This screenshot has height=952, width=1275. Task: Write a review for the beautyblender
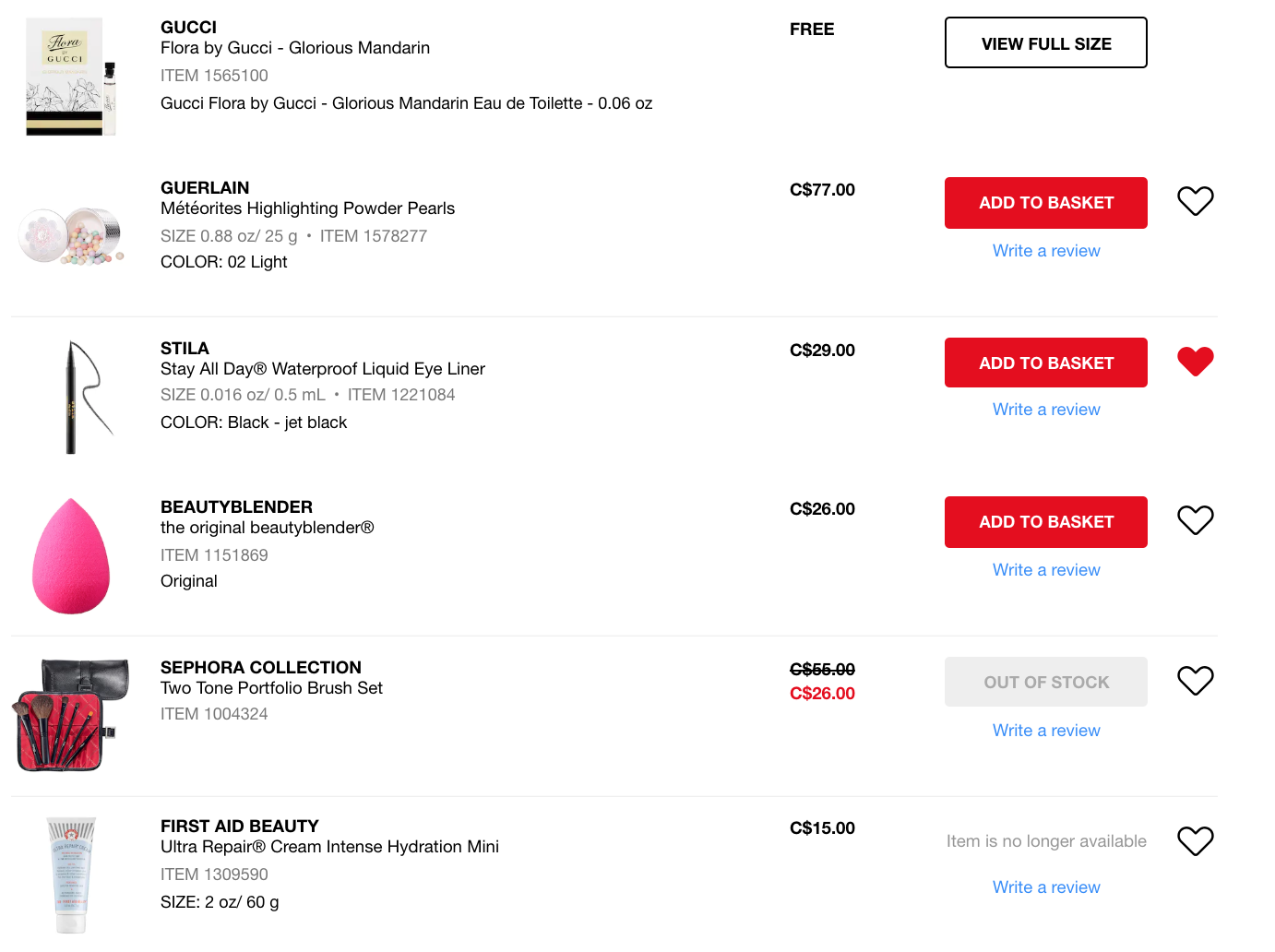[x=1045, y=569]
